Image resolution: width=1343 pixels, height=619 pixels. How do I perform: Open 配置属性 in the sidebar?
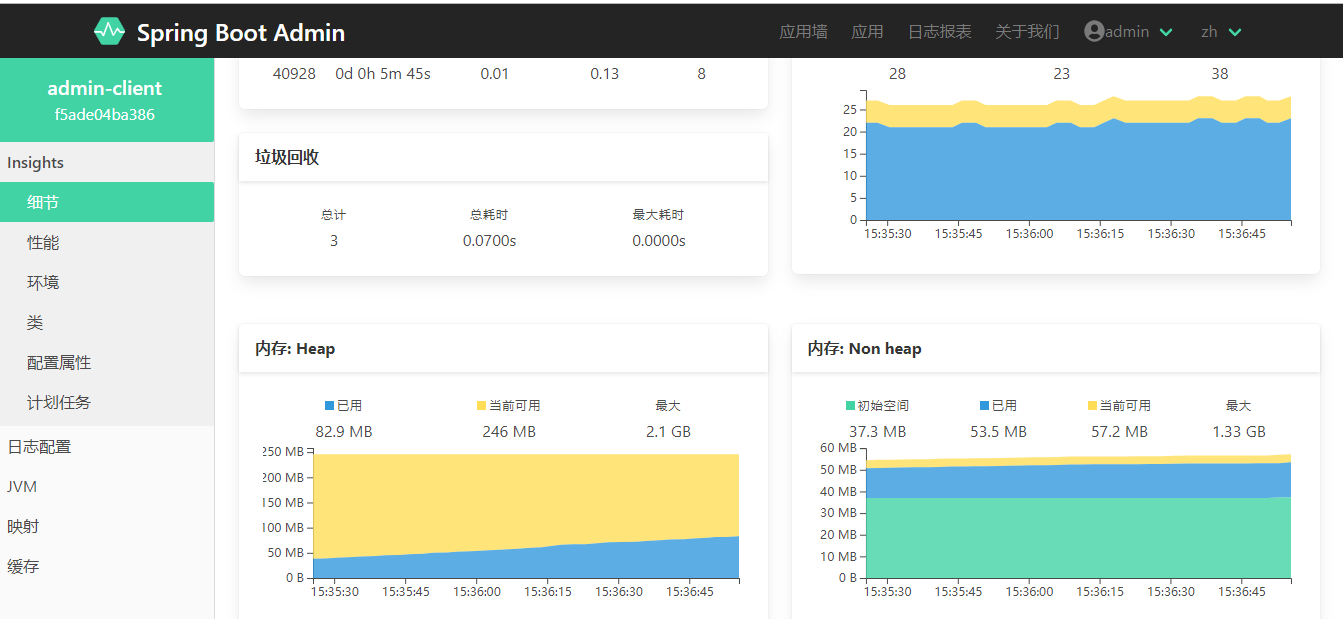click(59, 363)
